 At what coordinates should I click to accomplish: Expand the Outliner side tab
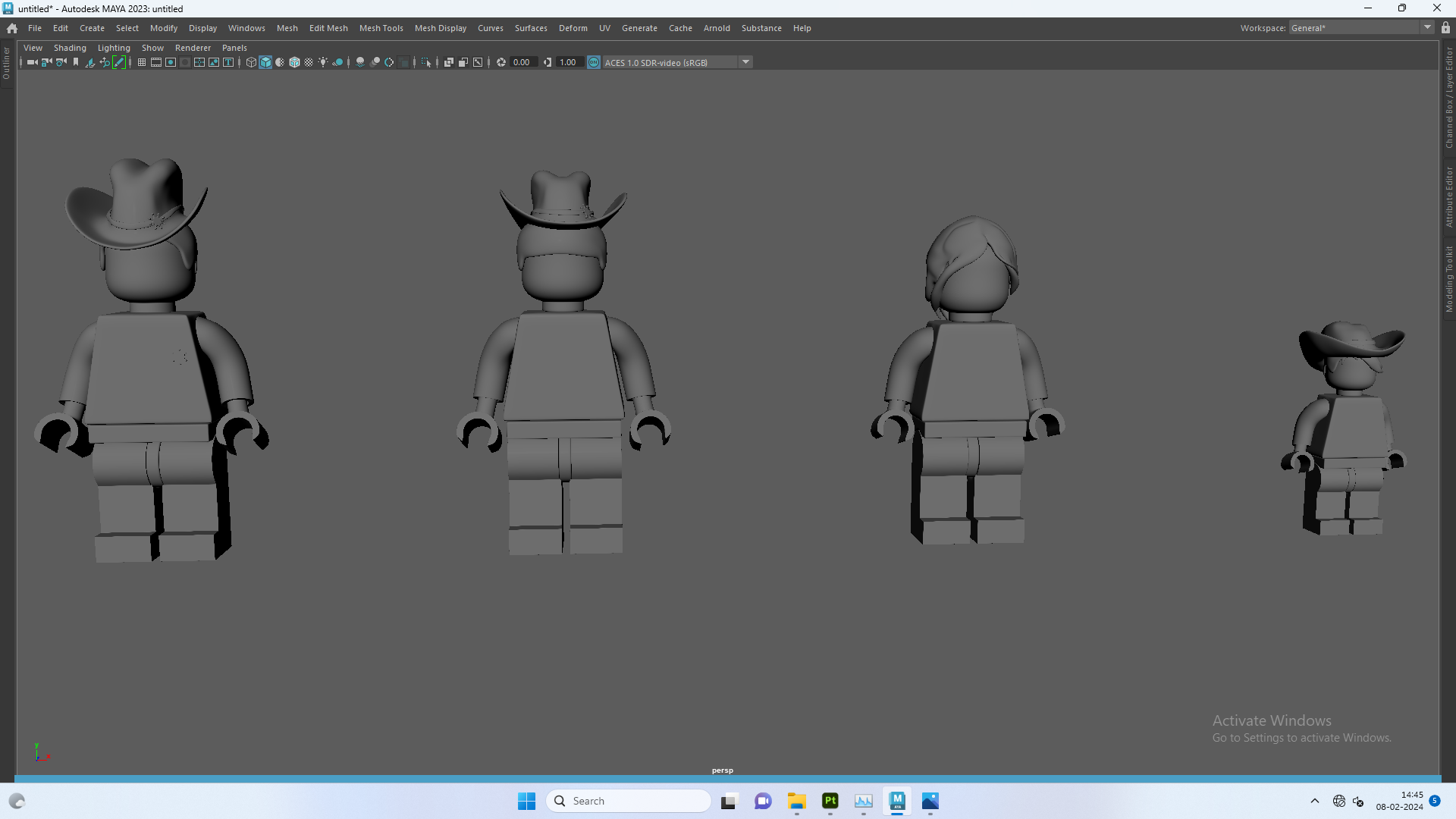(6, 64)
